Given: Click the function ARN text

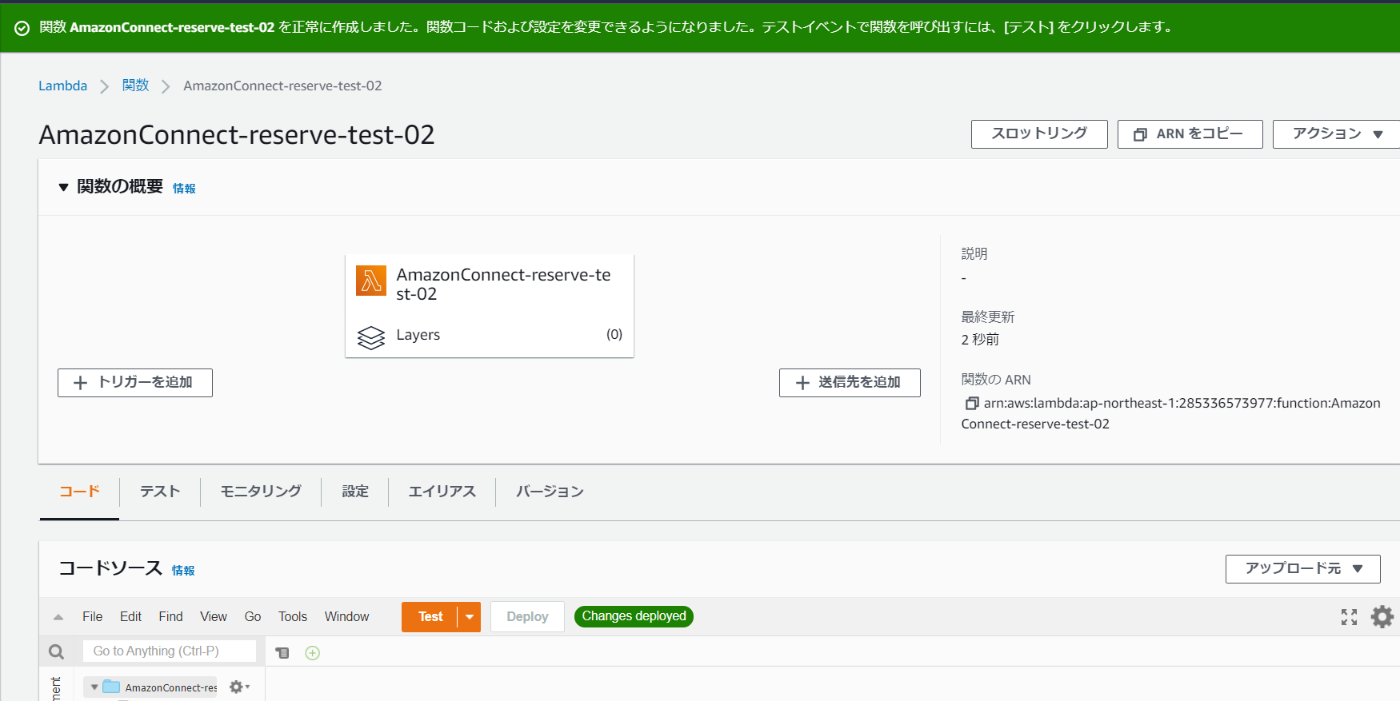Looking at the screenshot, I should pos(1171,413).
